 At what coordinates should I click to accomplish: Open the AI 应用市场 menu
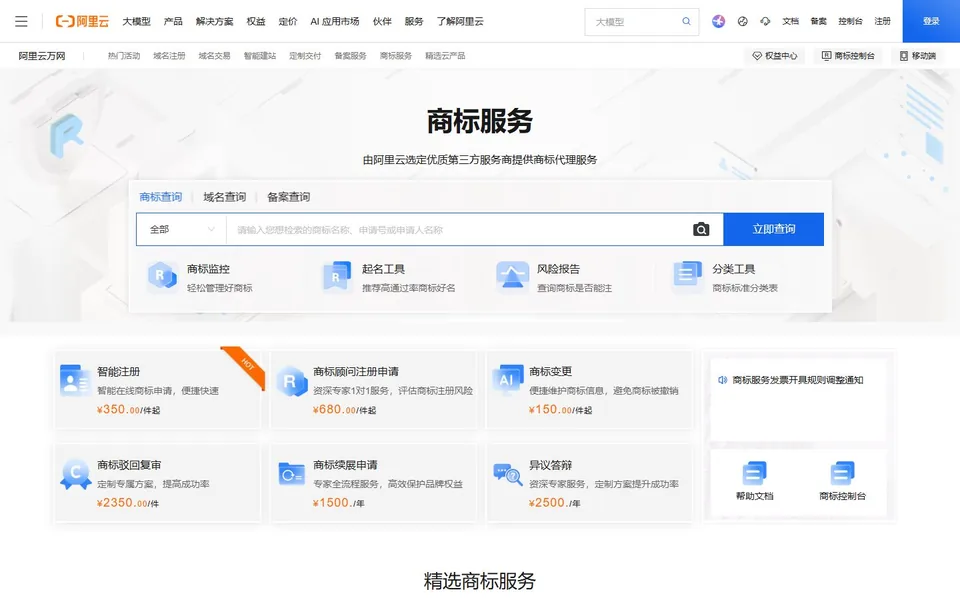335,21
